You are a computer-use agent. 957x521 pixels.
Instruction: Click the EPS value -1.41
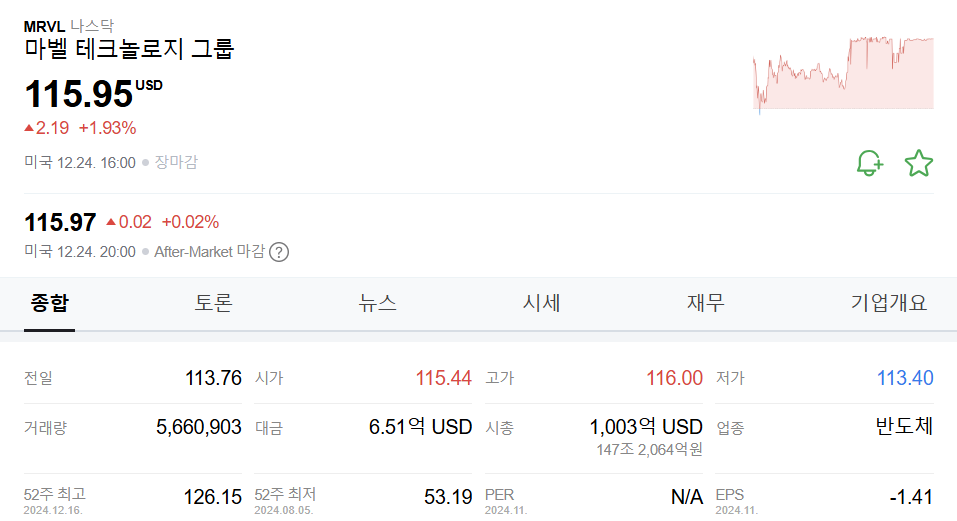tap(911, 497)
